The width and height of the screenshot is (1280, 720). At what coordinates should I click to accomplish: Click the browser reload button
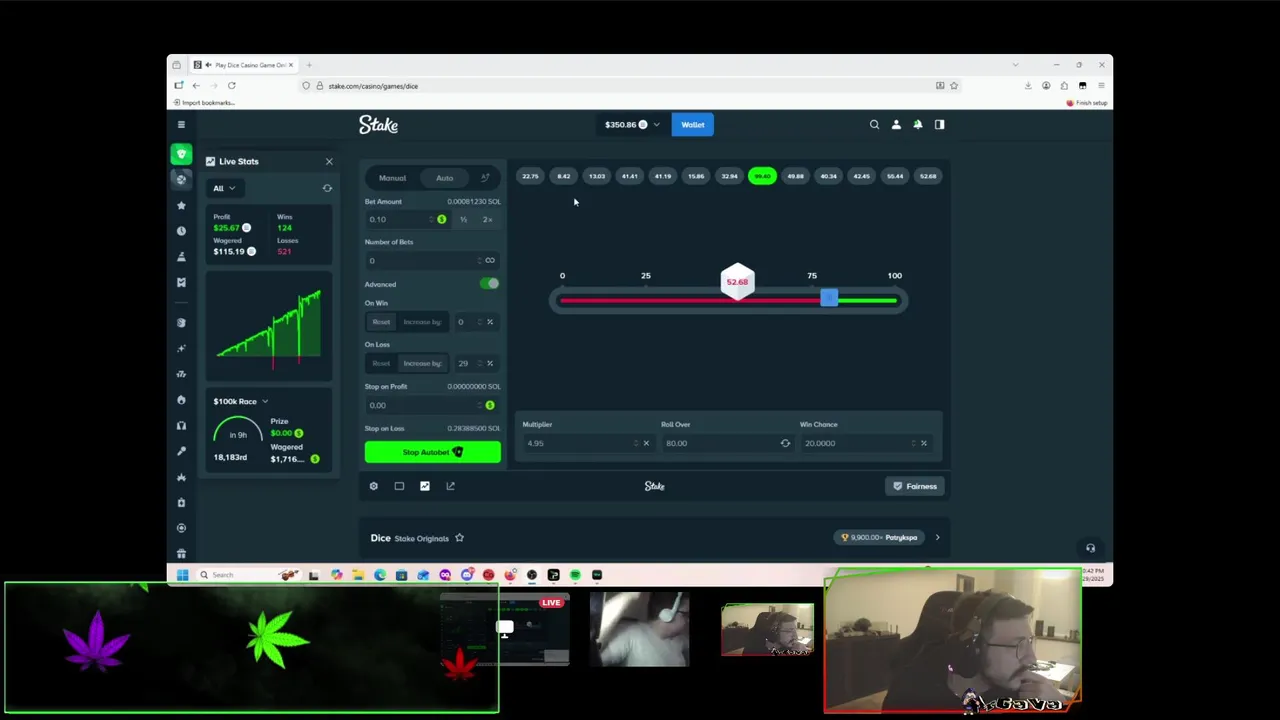231,86
